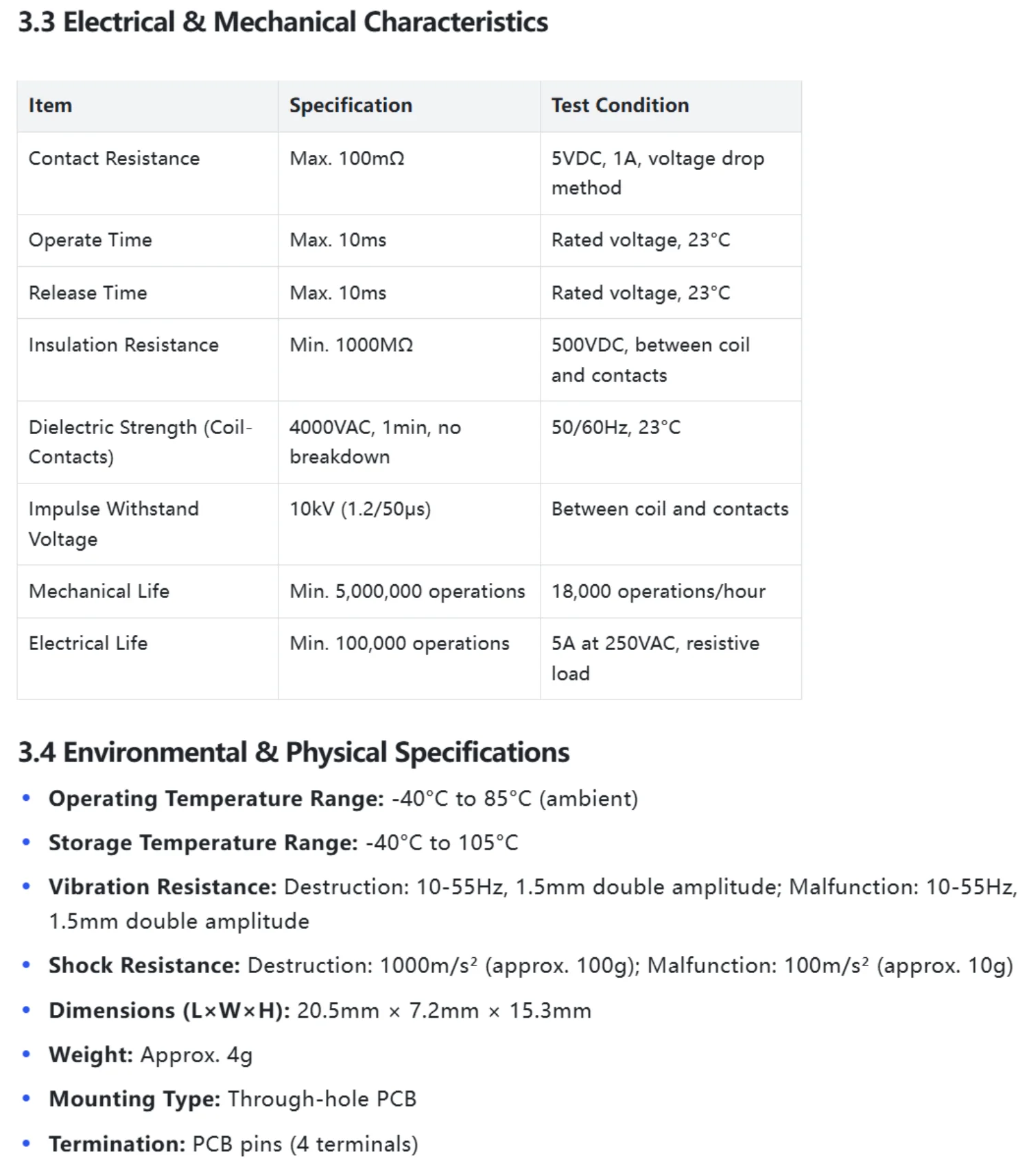Click the '3.3 Electrical & Mechanical Characteristics' heading
Image resolution: width=1029 pixels, height=1176 pixels.
click(x=283, y=22)
